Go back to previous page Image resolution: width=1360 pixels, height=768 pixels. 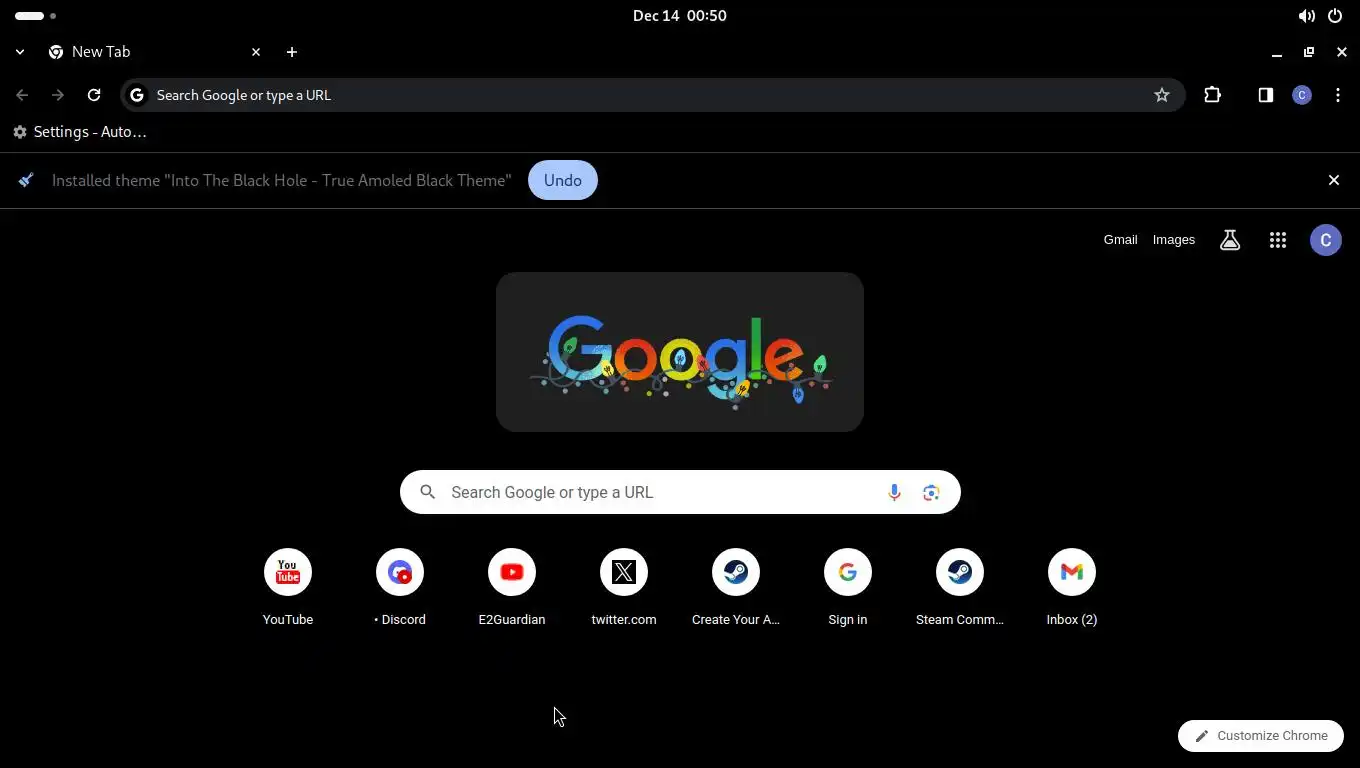pyautogui.click(x=22, y=95)
